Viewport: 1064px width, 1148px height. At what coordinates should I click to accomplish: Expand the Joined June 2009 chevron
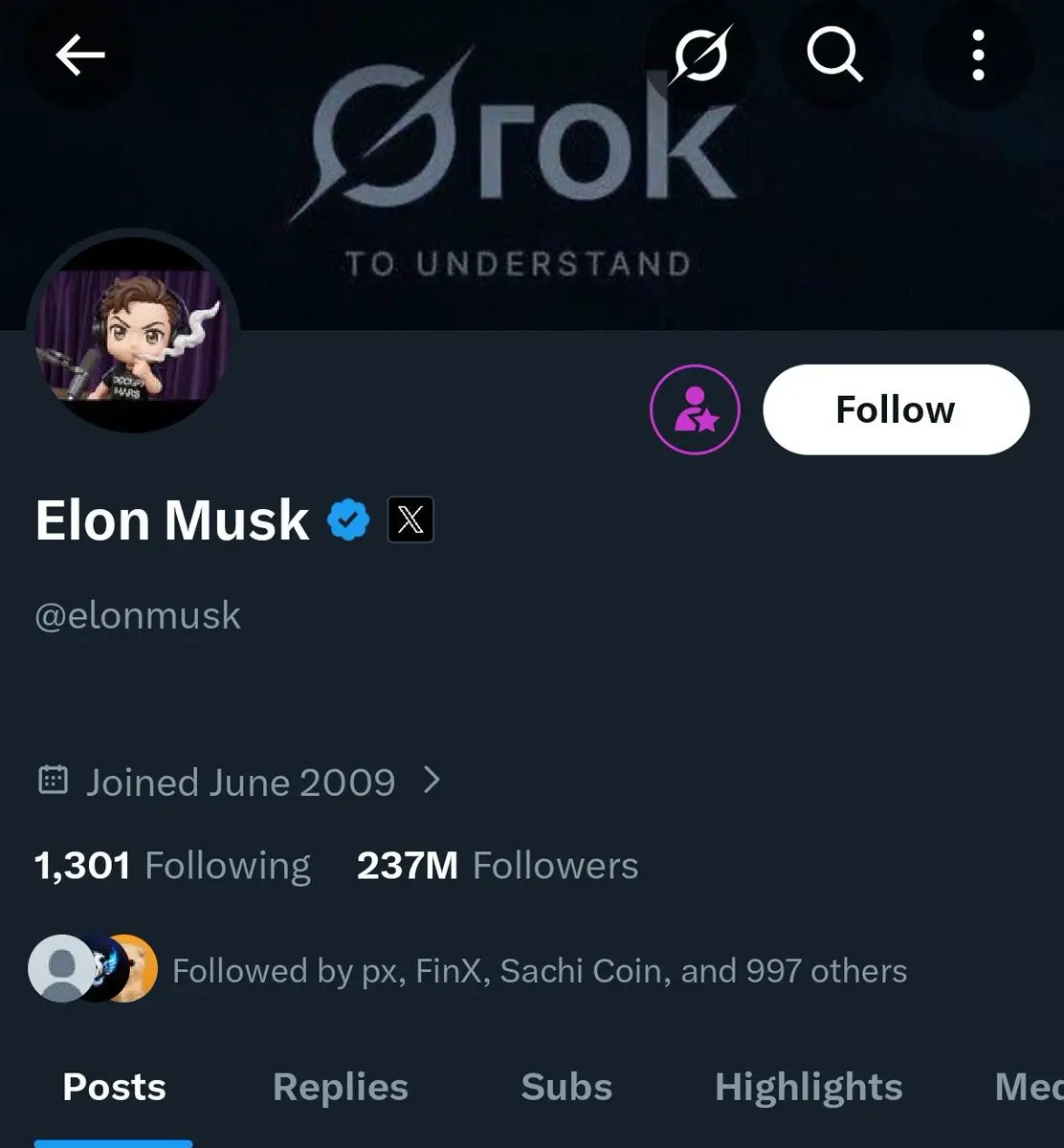point(432,781)
